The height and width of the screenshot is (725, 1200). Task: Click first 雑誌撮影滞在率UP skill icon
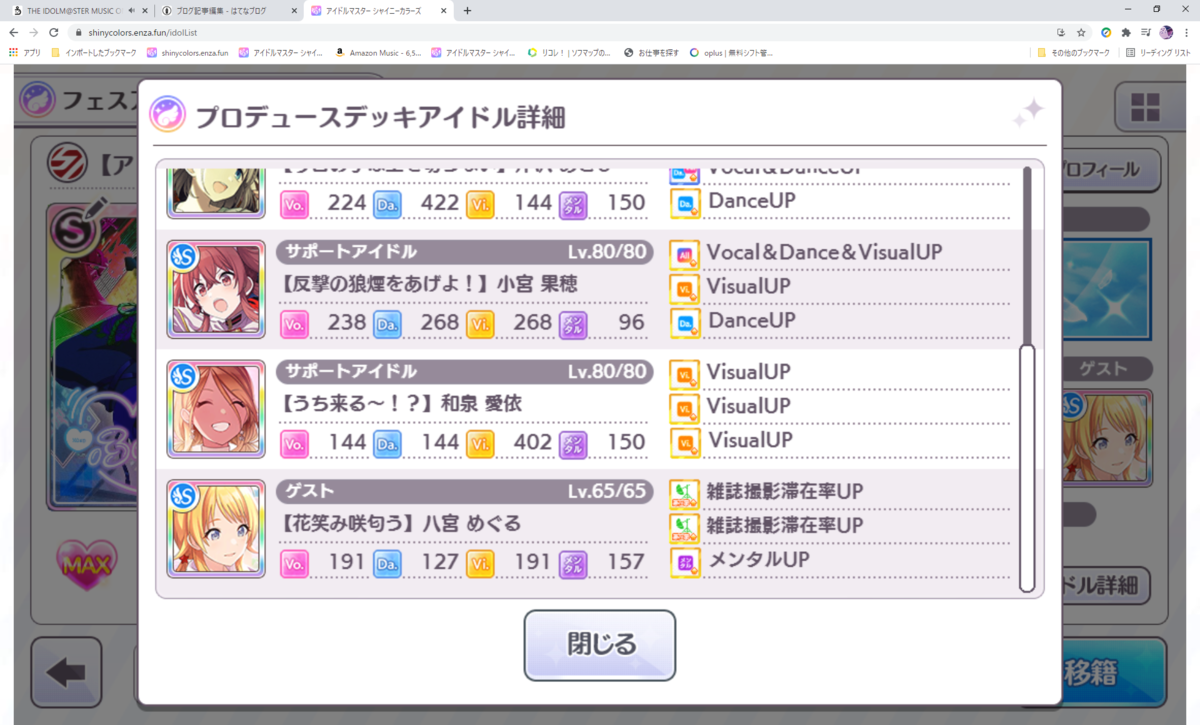pos(685,493)
